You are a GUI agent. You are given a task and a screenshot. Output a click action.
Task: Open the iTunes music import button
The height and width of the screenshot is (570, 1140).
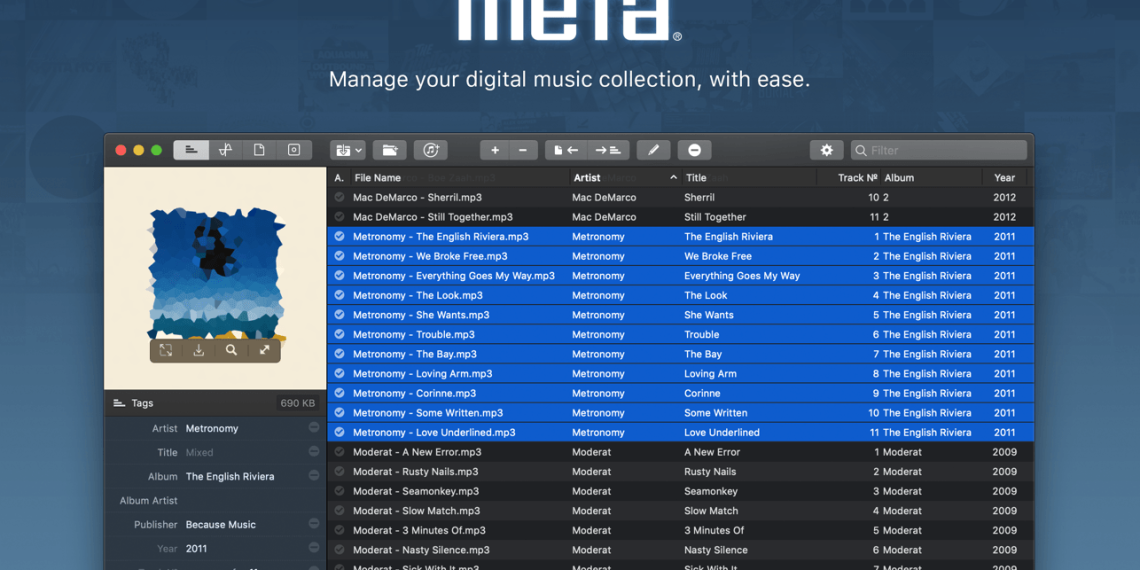tap(430, 150)
